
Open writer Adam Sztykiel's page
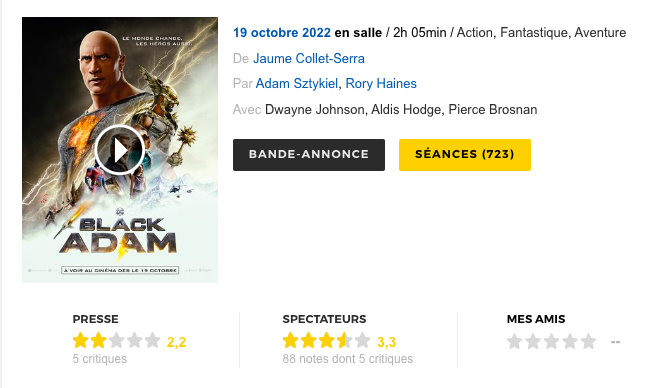pyautogui.click(x=297, y=83)
